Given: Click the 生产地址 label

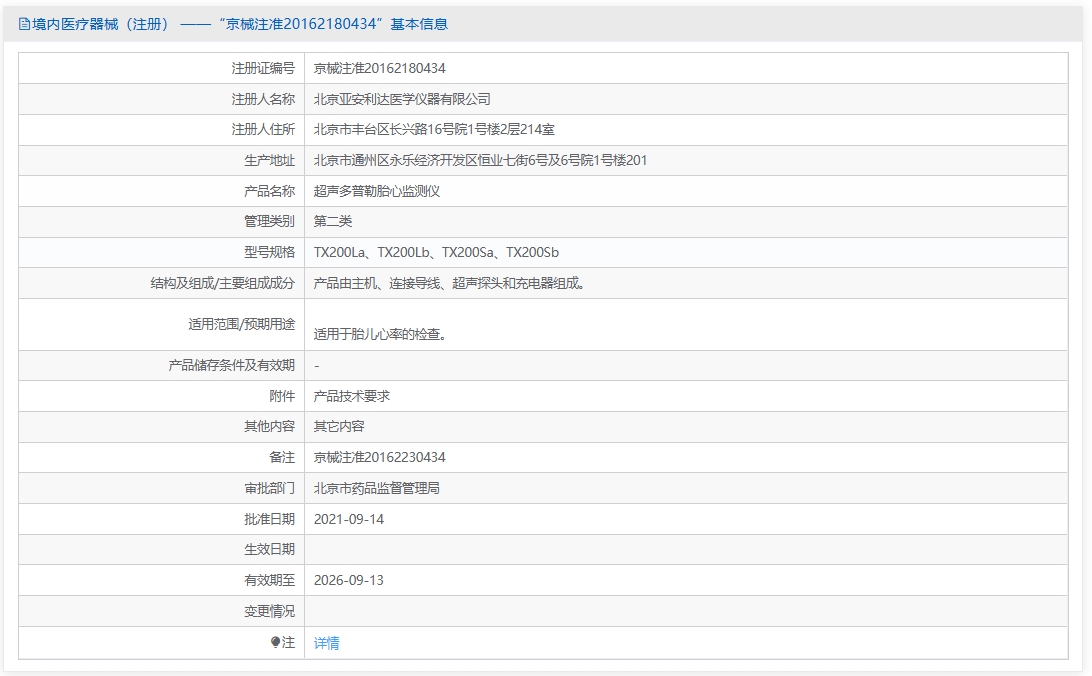Looking at the screenshot, I should (x=270, y=160).
